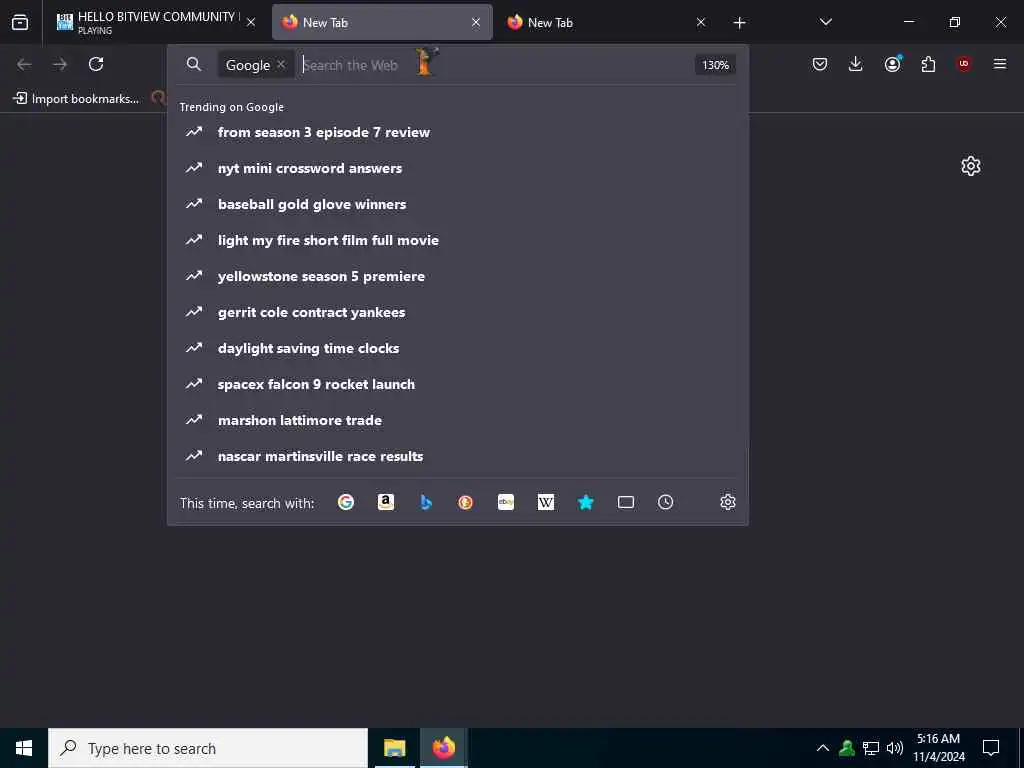1024x768 pixels.
Task: Search within Bookmarks using star icon
Action: coord(586,502)
